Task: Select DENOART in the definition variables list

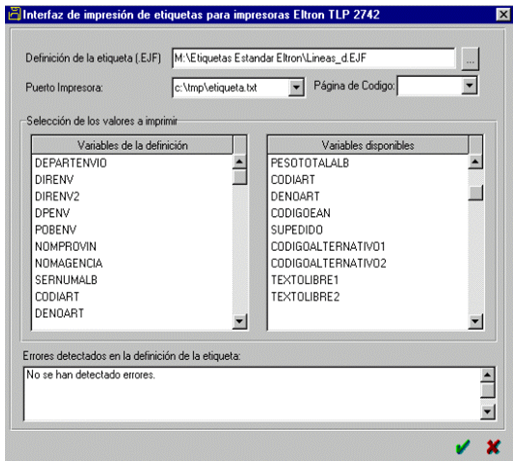Action: pyautogui.click(x=59, y=313)
